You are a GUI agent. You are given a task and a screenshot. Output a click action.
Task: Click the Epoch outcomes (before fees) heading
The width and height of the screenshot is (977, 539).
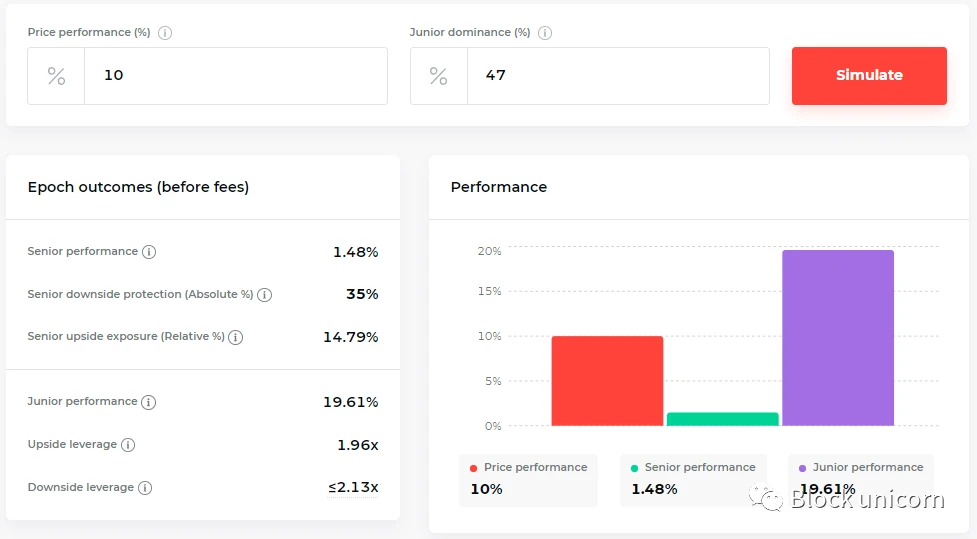(138, 187)
